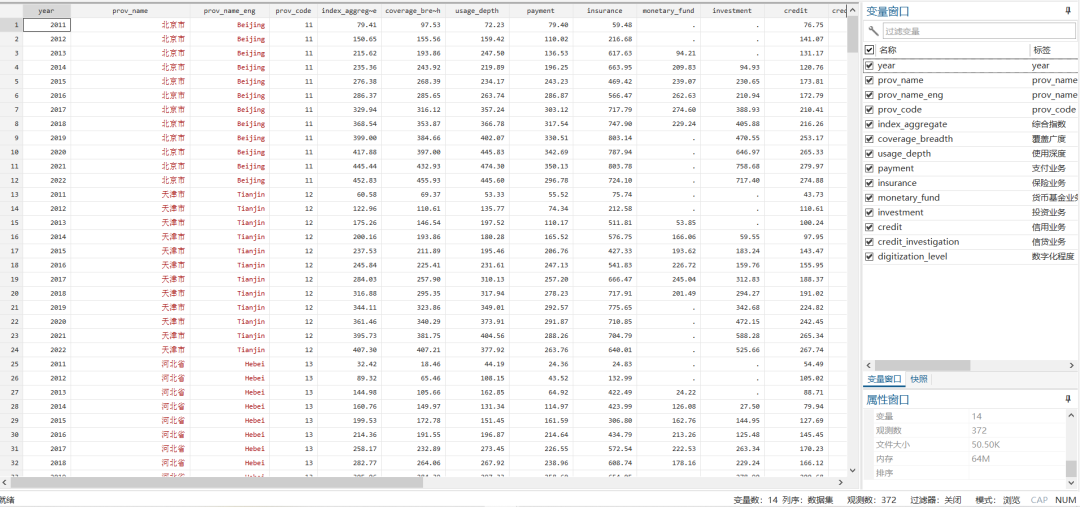
Task: Uncheck the digitization_level variable checkbox
Action: [869, 257]
